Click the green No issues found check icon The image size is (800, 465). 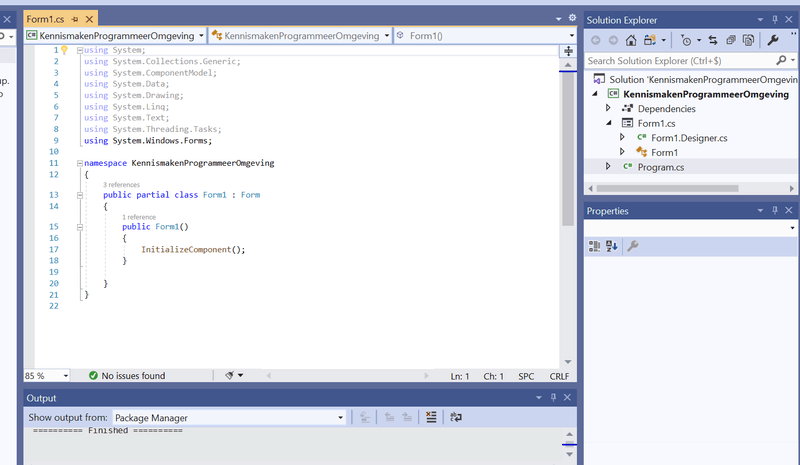pos(93,376)
